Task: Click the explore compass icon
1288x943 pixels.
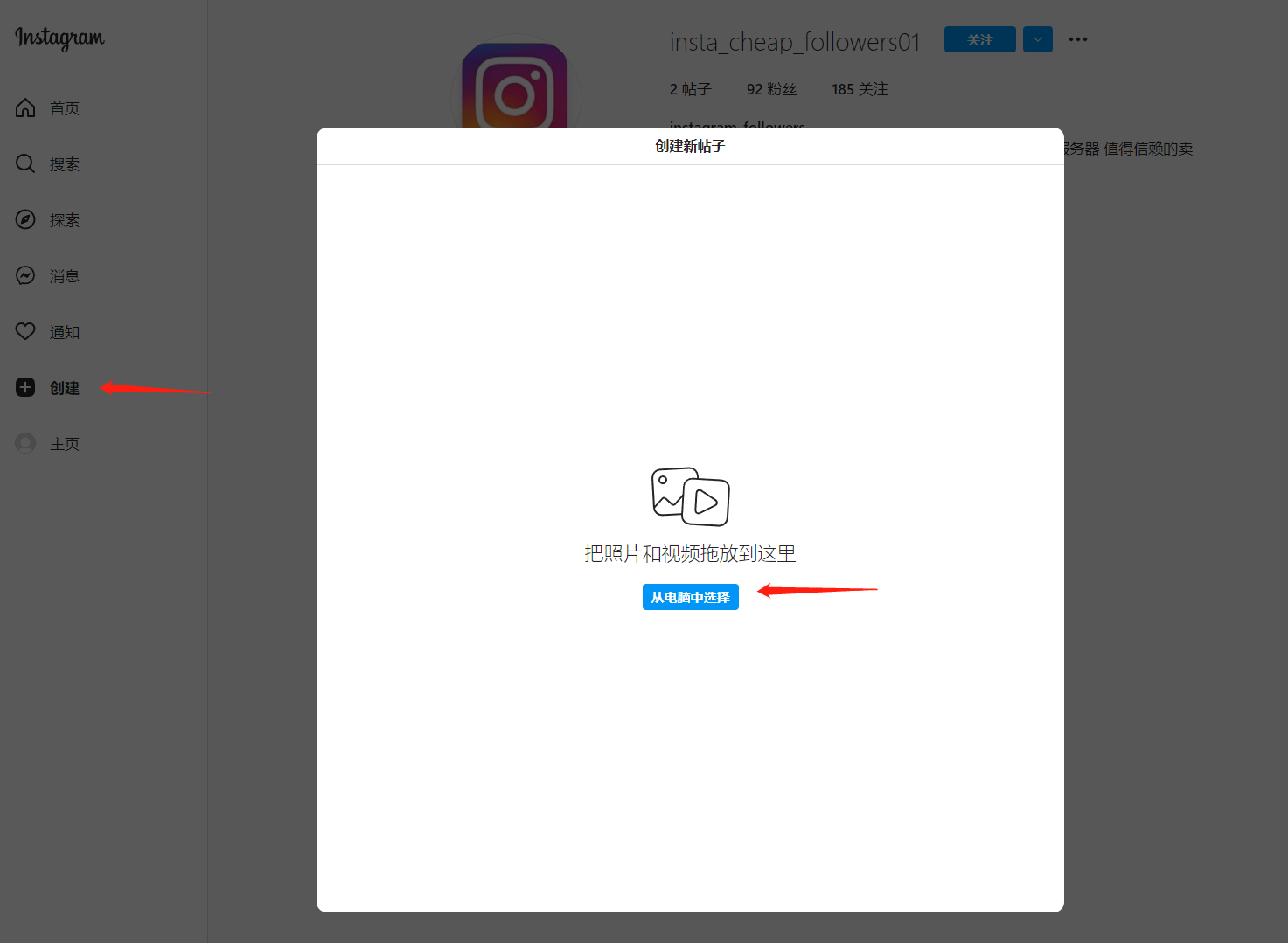Action: tap(25, 219)
